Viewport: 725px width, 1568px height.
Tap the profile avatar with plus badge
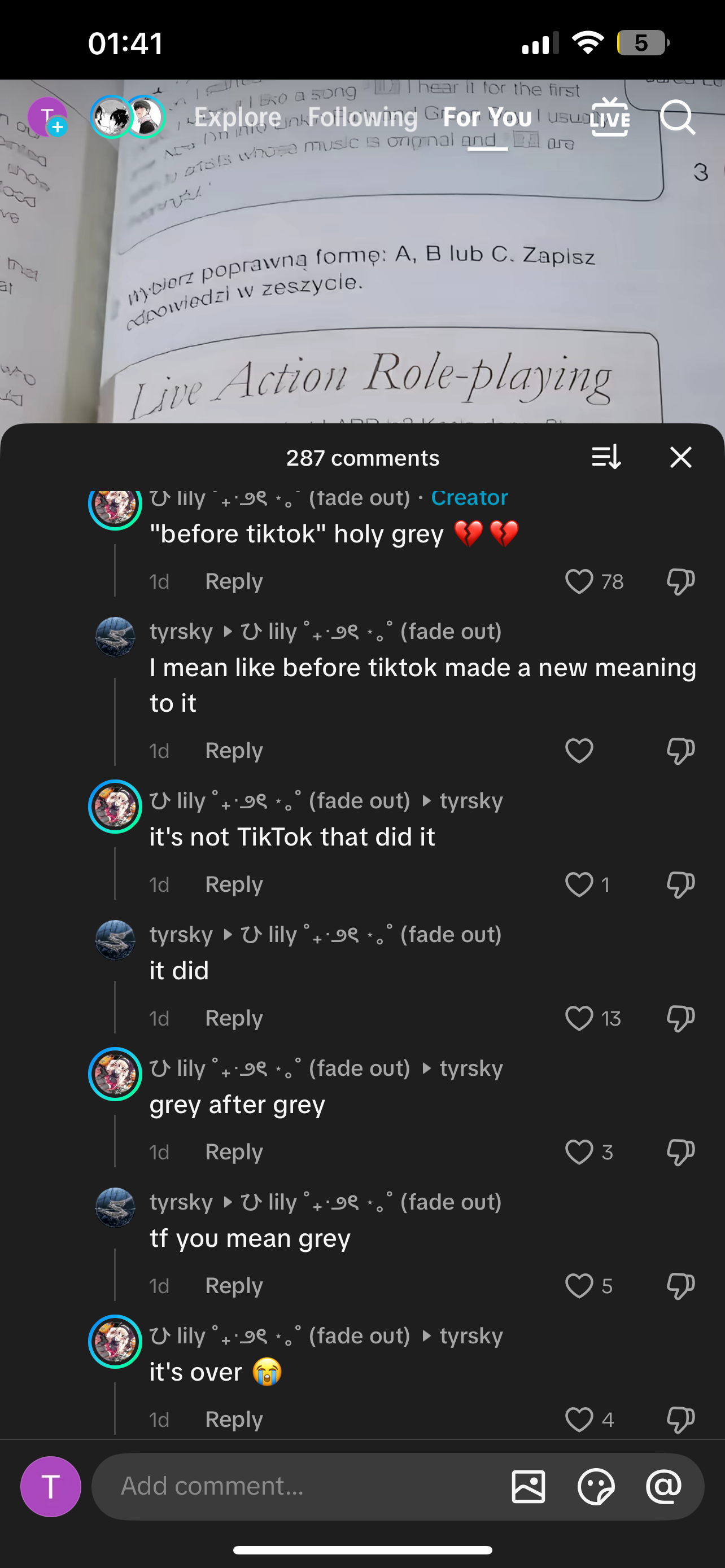click(47, 117)
